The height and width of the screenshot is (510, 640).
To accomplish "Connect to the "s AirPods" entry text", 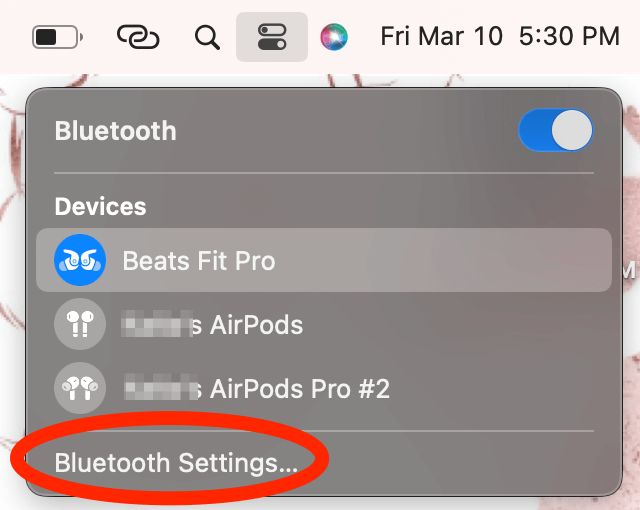I will pyautogui.click(x=247, y=325).
